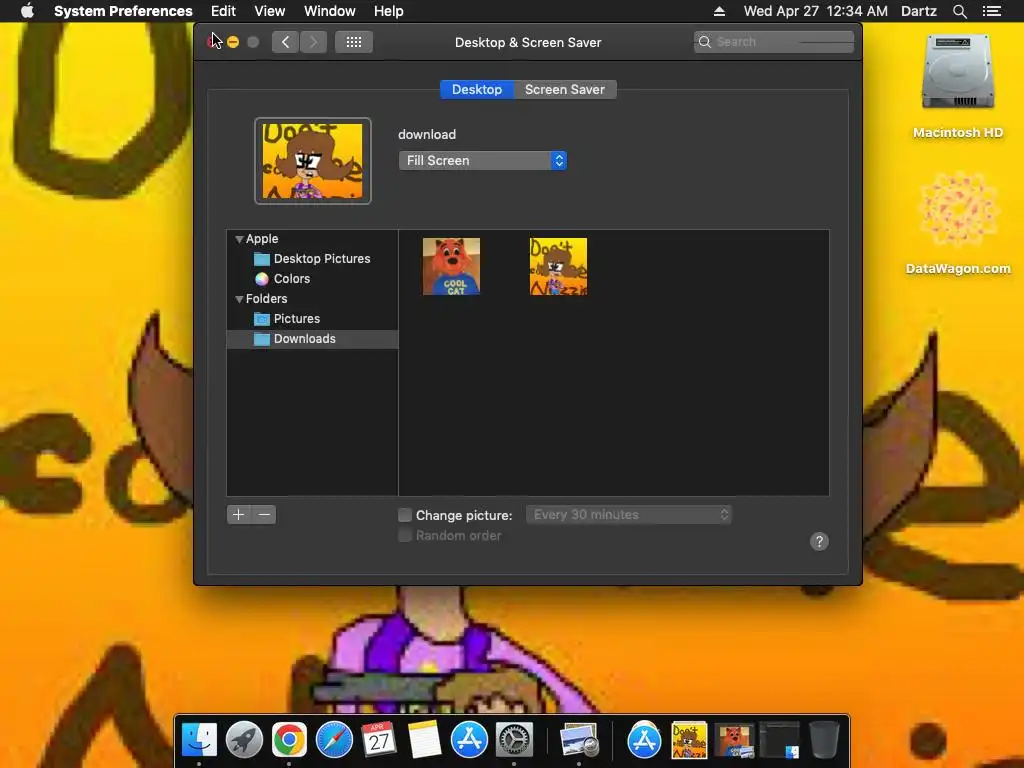This screenshot has width=1024, height=768.
Task: Click the magnifier in the preferences search field
Action: click(x=705, y=42)
